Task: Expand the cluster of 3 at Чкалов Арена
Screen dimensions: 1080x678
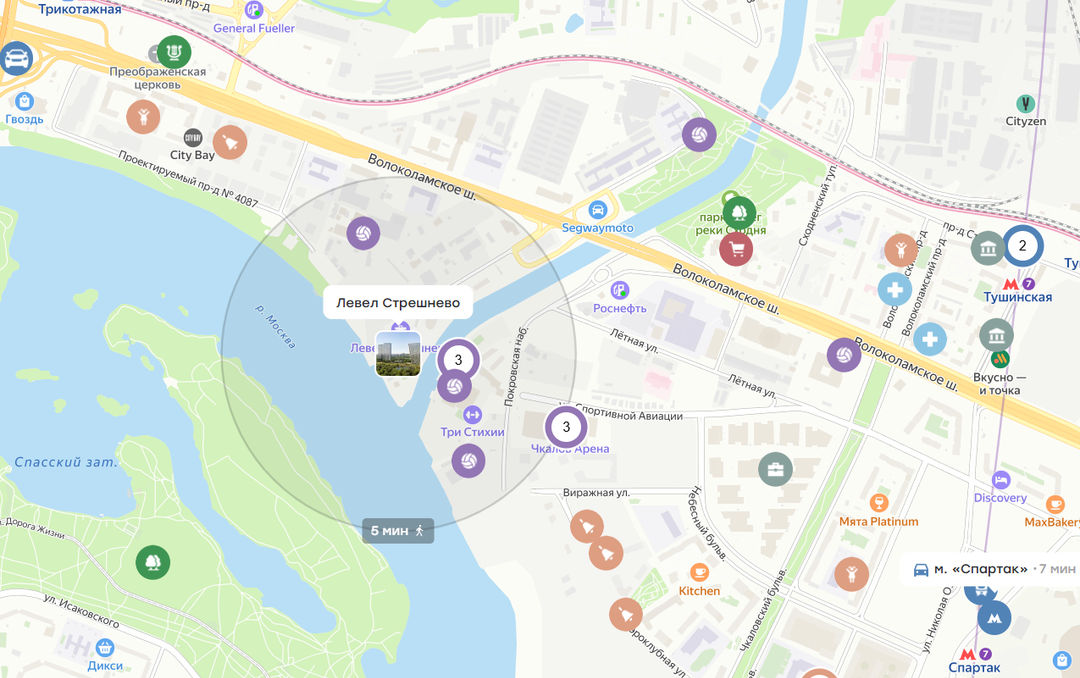Action: click(x=566, y=427)
